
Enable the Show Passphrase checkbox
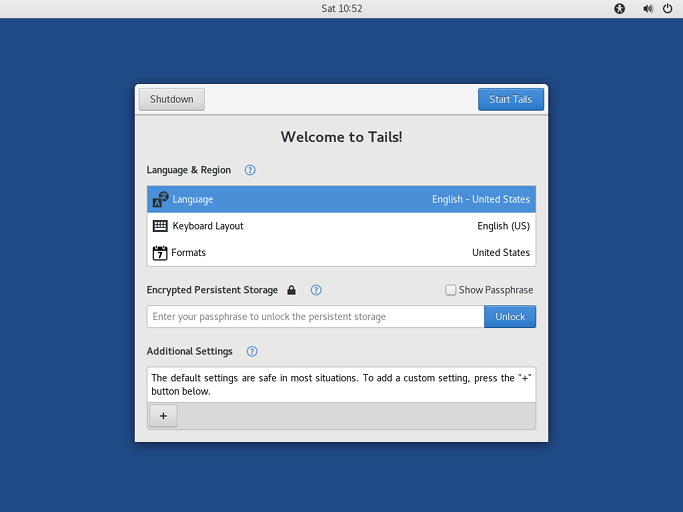pyautogui.click(x=451, y=290)
